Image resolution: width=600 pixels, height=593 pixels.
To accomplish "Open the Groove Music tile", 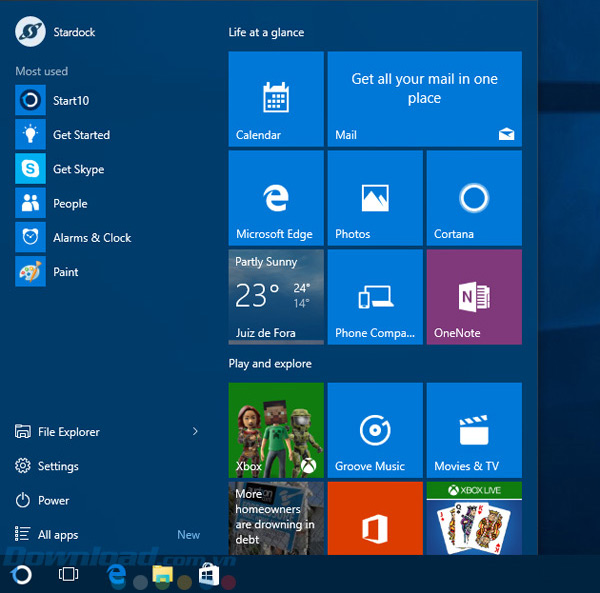I will pyautogui.click(x=375, y=430).
